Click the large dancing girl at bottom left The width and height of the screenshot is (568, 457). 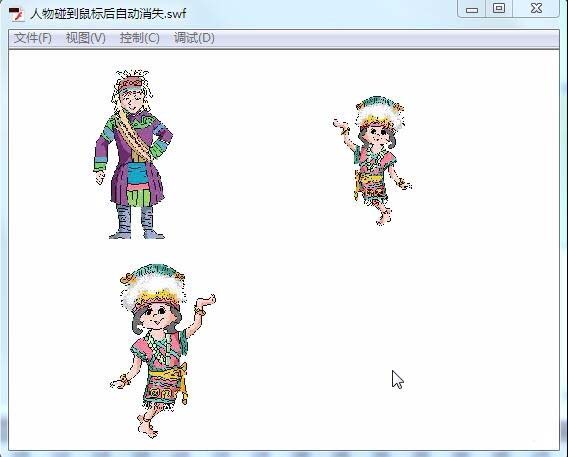[x=162, y=351]
